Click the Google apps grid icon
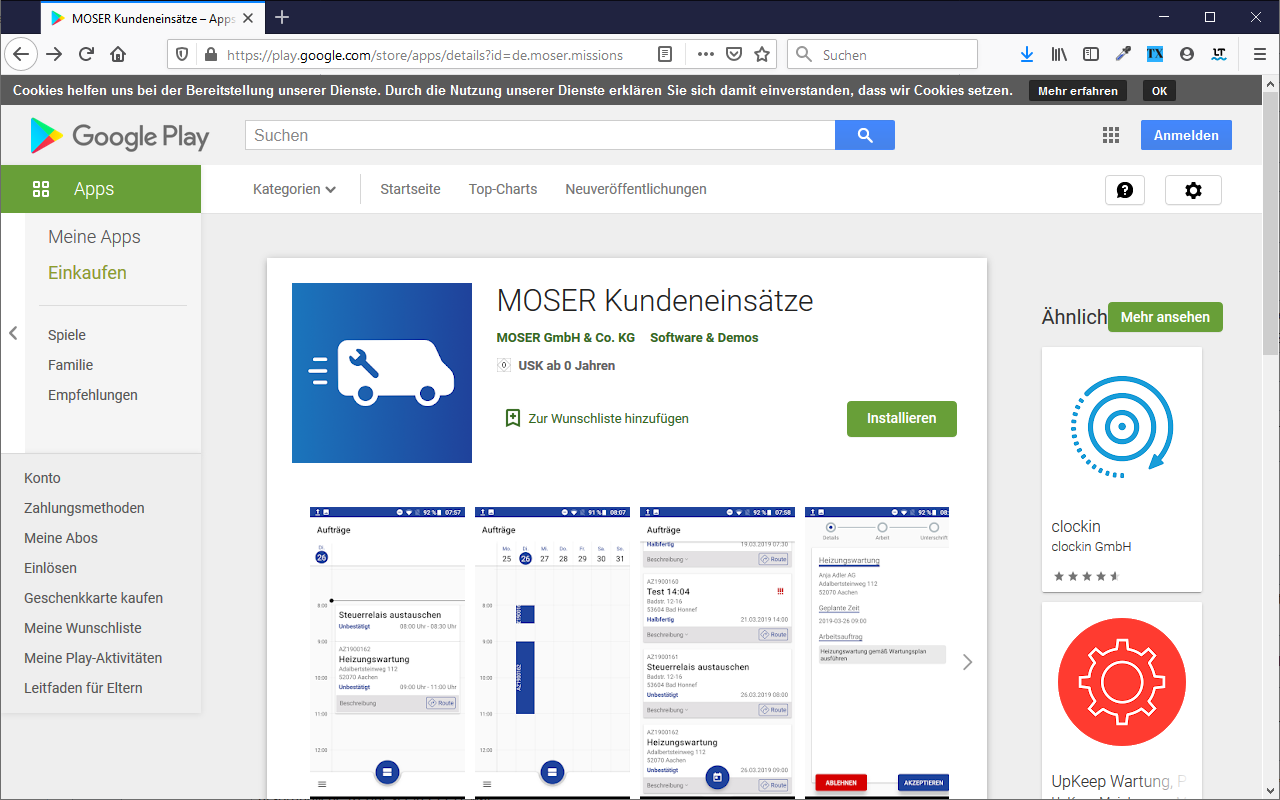This screenshot has width=1280, height=800. point(1111,136)
